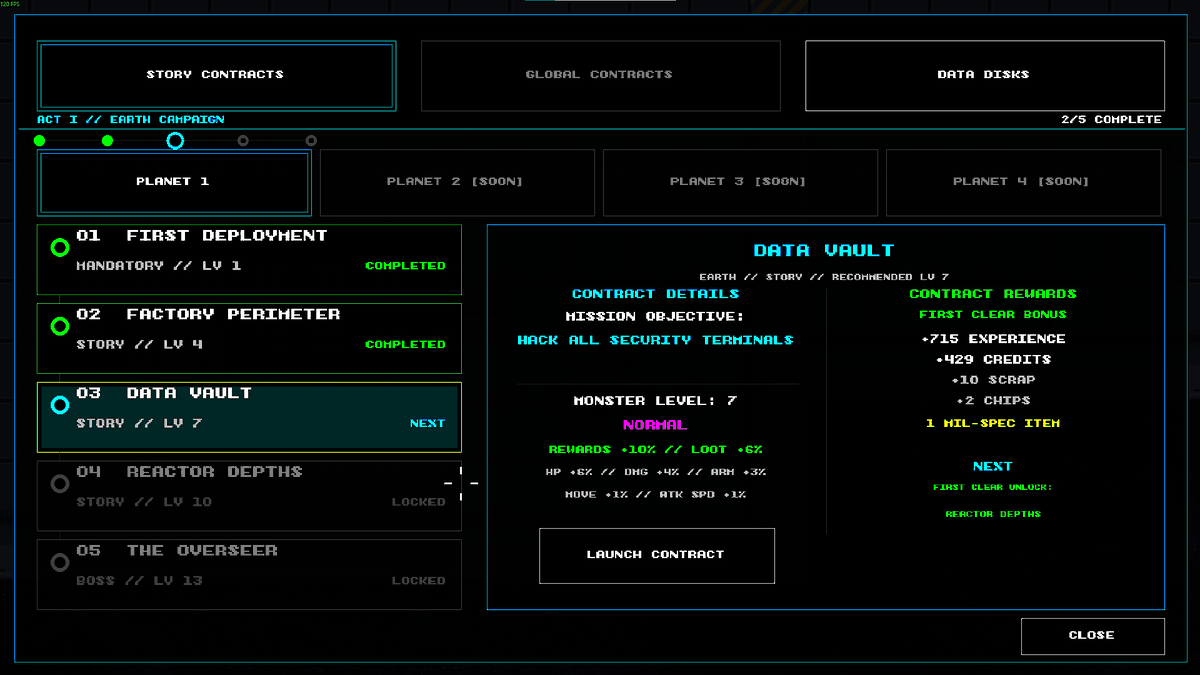Select the locked 05 The Overseer contract
This screenshot has width=1200, height=675.
(x=250, y=574)
